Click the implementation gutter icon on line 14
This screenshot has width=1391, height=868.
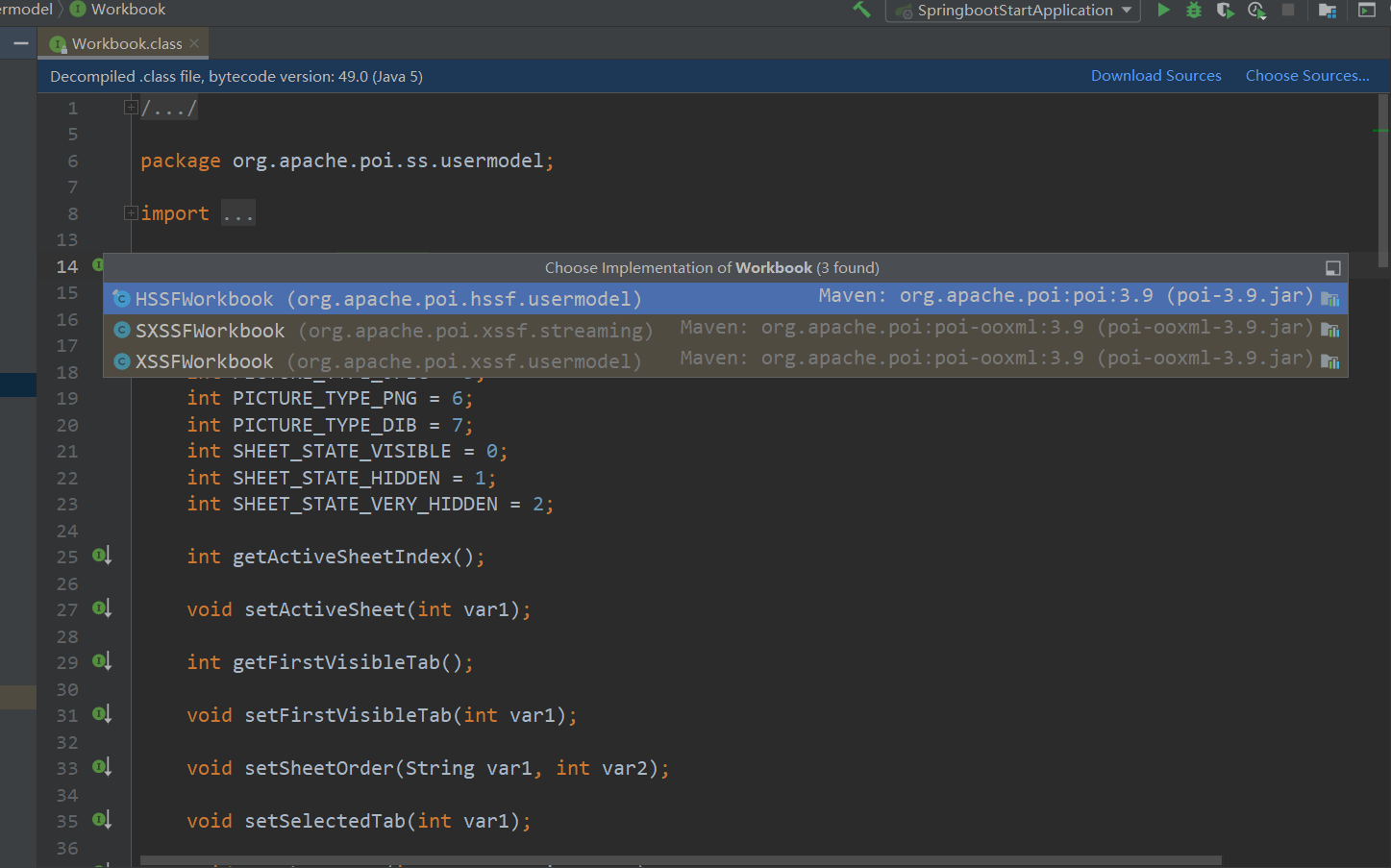(98, 264)
